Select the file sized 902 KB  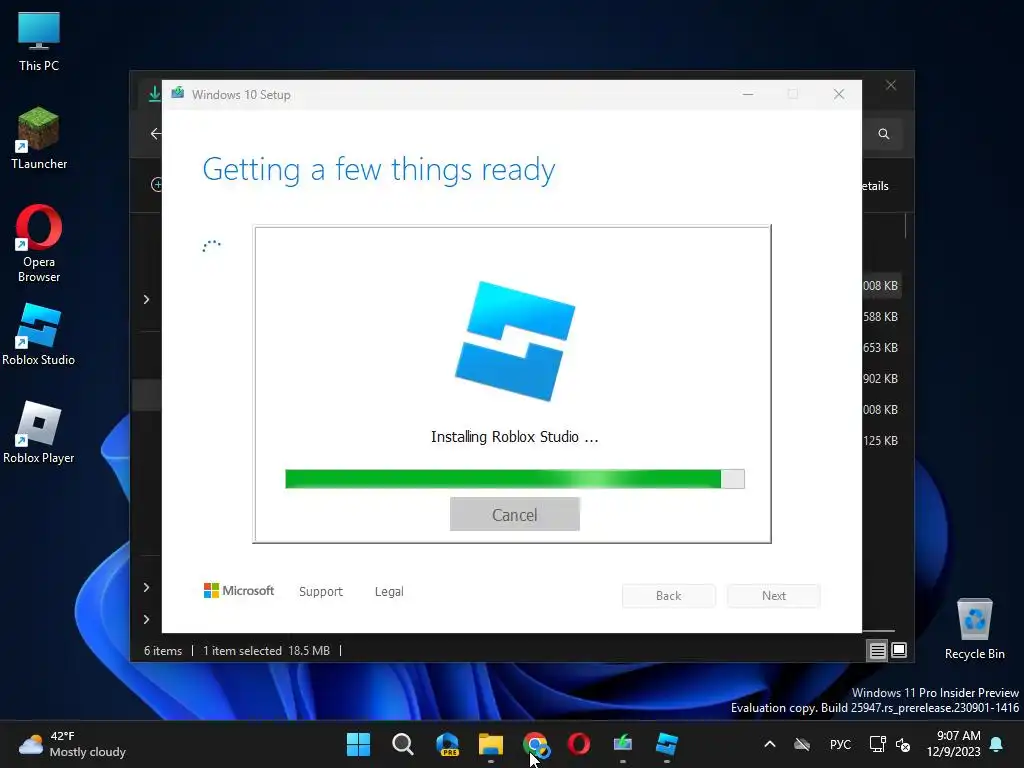(x=880, y=379)
